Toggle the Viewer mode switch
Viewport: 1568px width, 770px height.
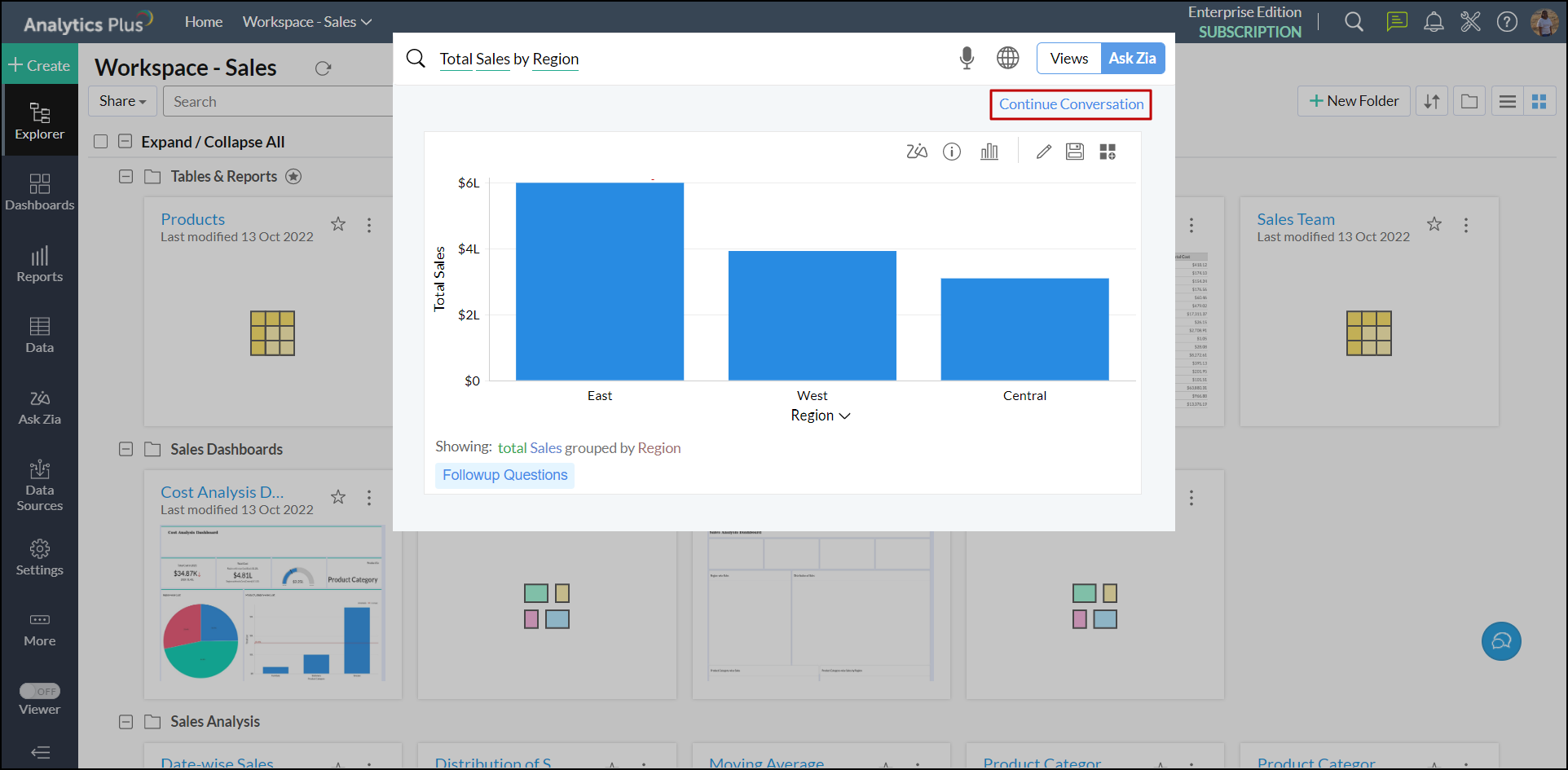pos(40,691)
